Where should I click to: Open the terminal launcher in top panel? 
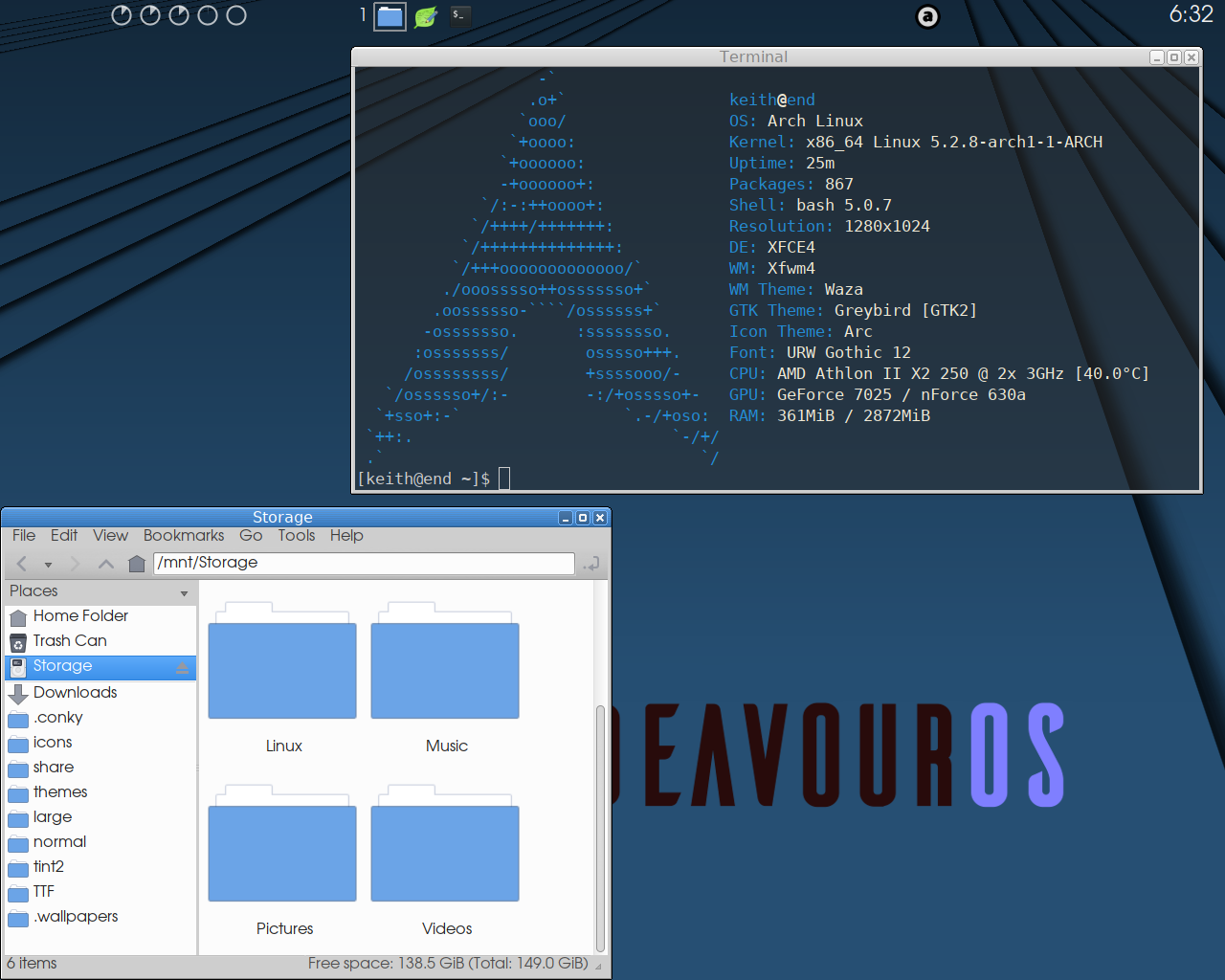(x=459, y=15)
